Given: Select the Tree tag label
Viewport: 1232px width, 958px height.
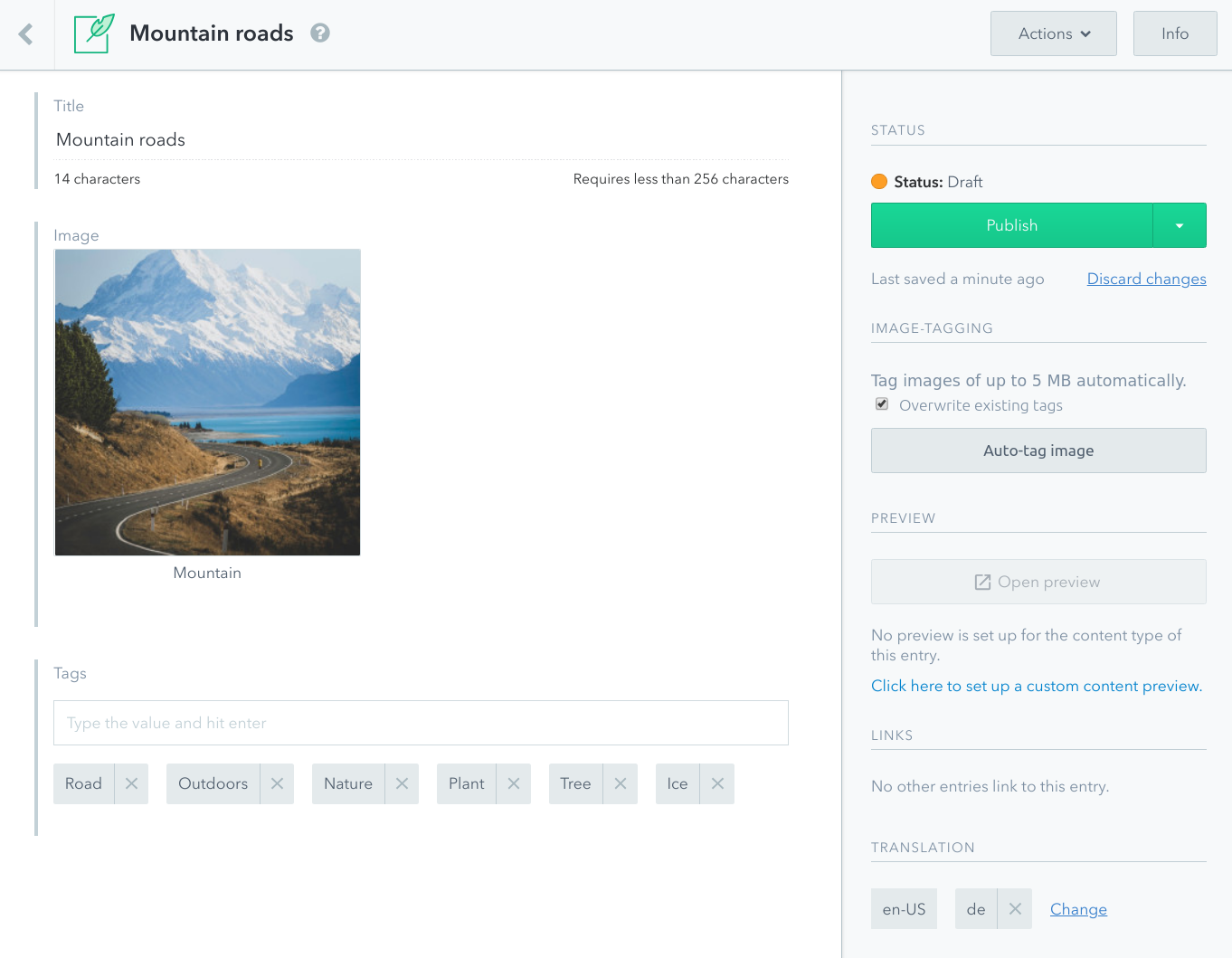Looking at the screenshot, I should [575, 783].
